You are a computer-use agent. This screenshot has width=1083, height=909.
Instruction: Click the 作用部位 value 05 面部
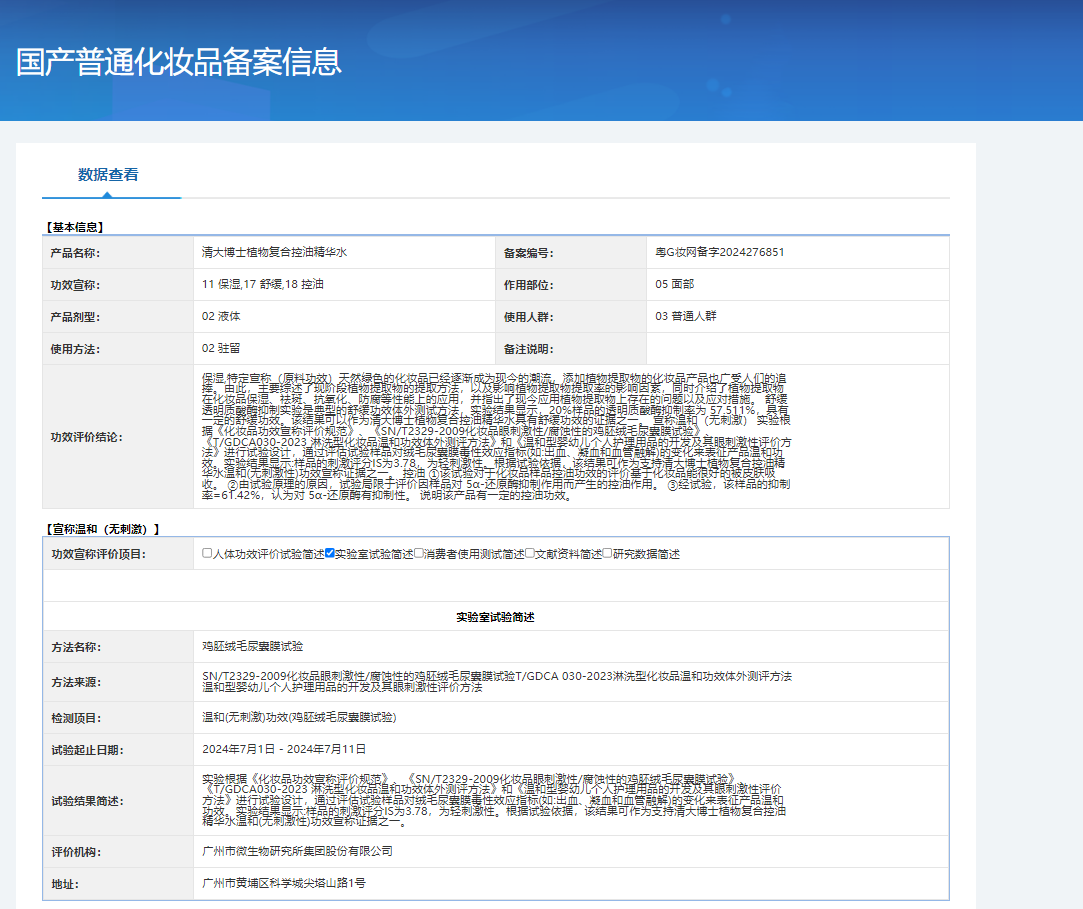click(675, 284)
